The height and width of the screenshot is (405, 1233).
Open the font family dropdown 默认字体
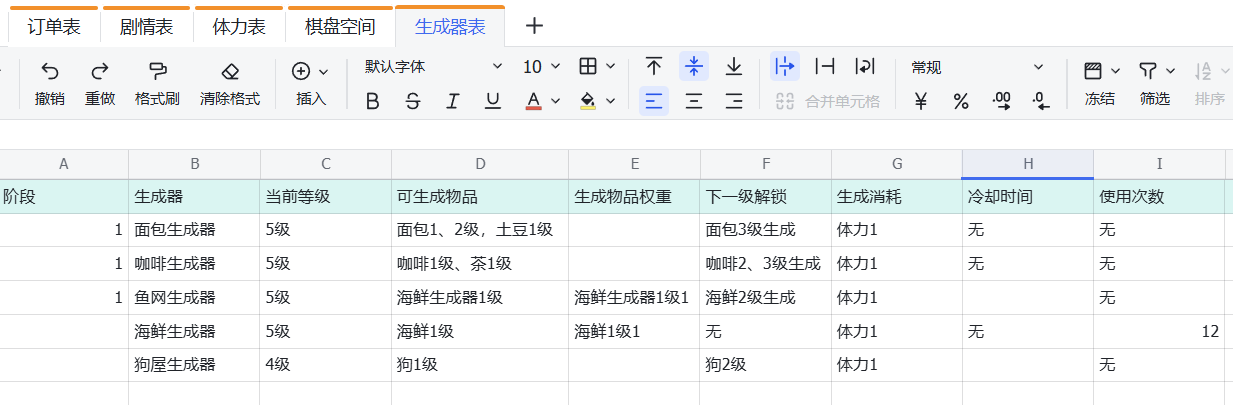434,67
